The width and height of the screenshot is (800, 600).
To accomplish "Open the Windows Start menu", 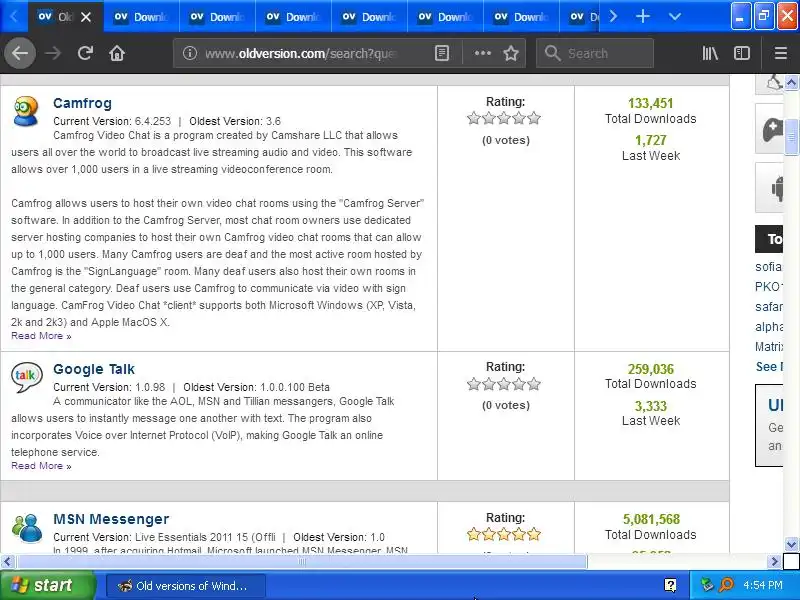I will click(47, 585).
